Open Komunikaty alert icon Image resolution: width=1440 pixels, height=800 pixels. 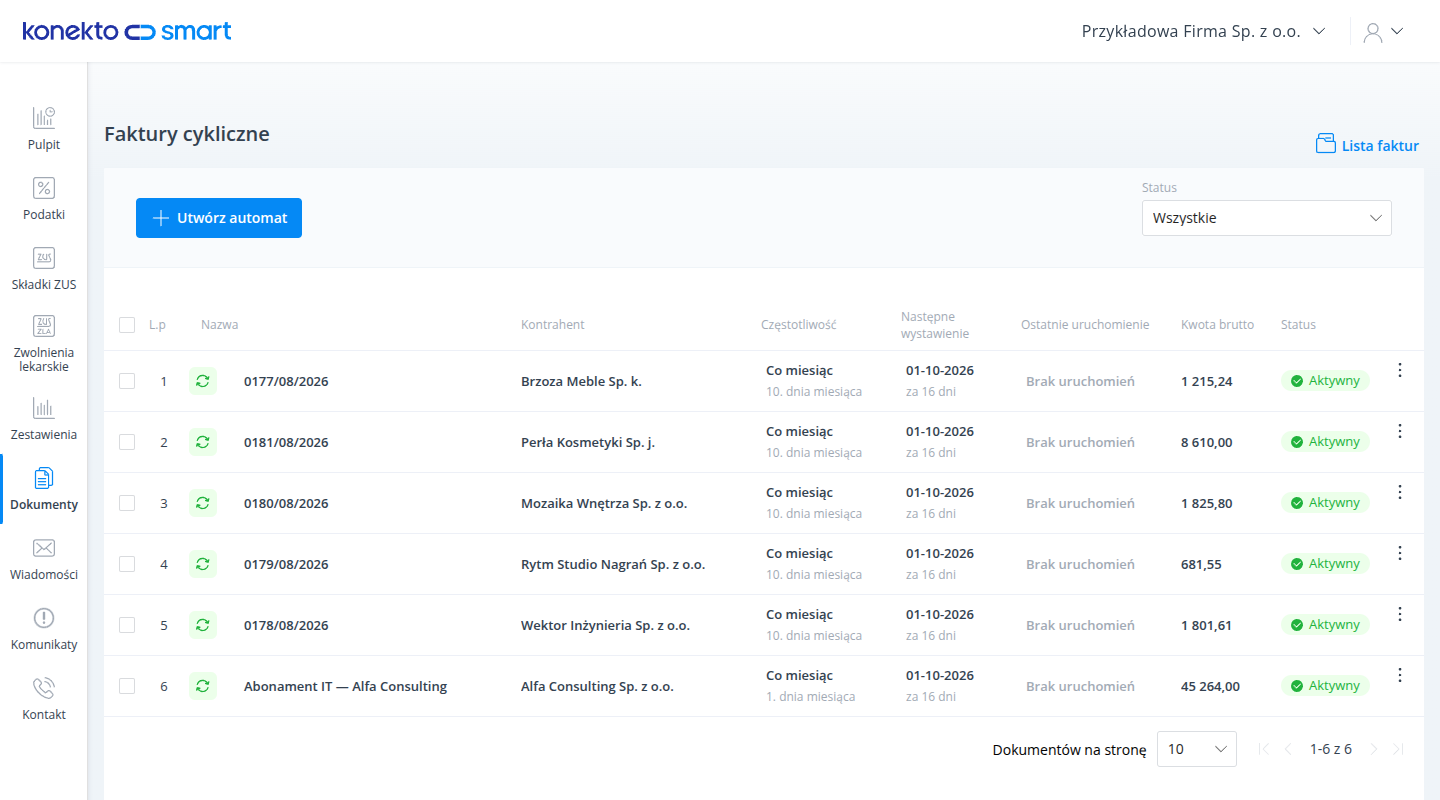pos(44,618)
